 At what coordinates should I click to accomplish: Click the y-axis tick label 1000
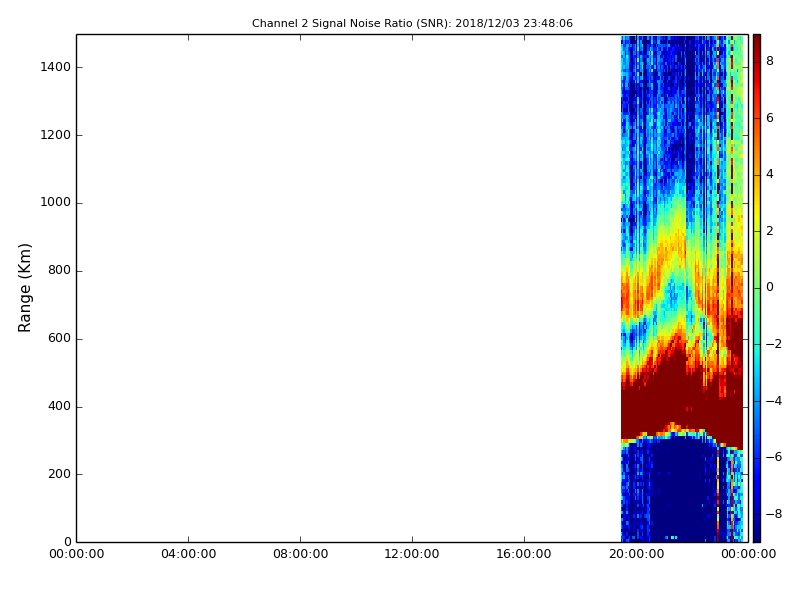click(x=56, y=203)
